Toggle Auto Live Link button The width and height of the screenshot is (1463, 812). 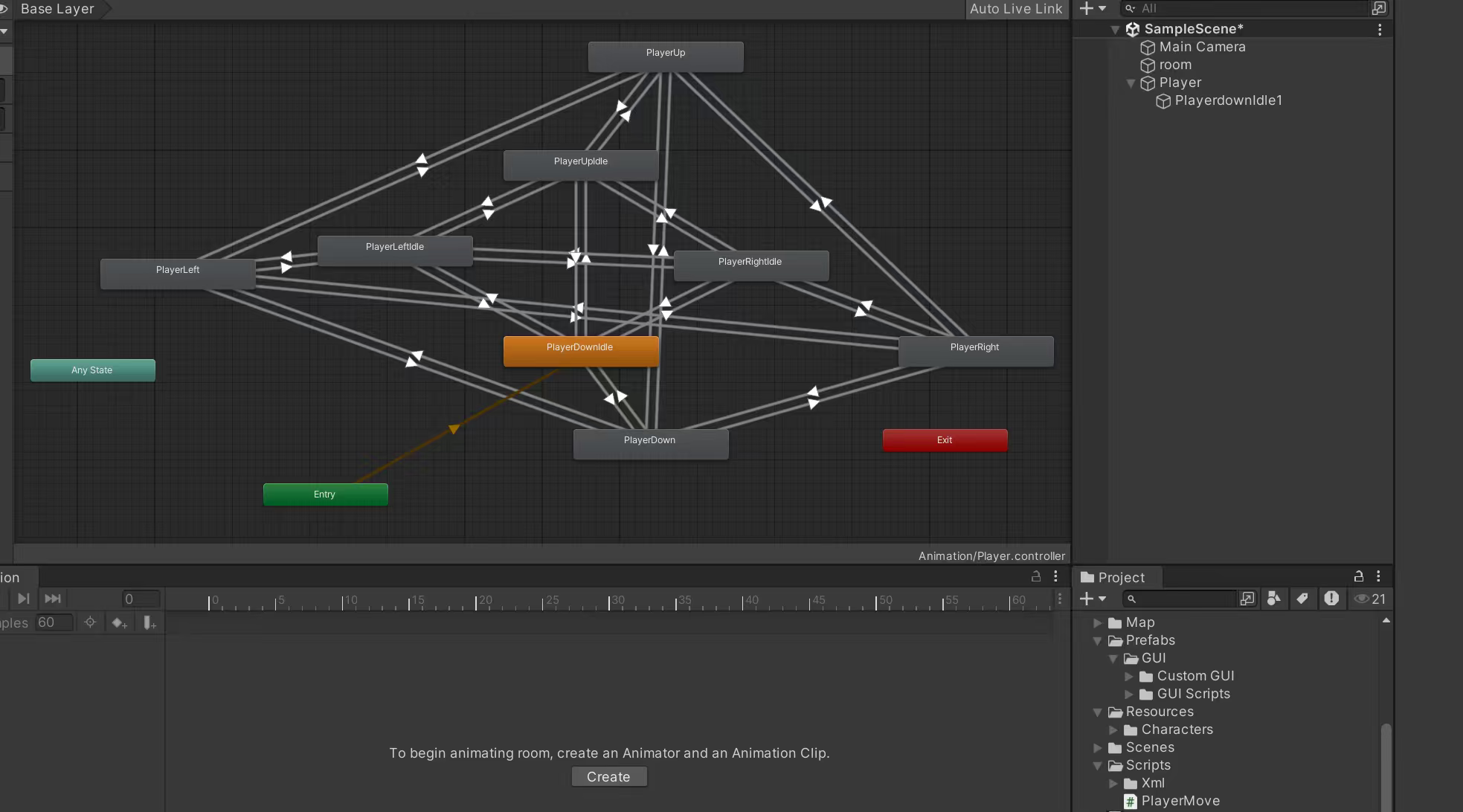pyautogui.click(x=1015, y=9)
